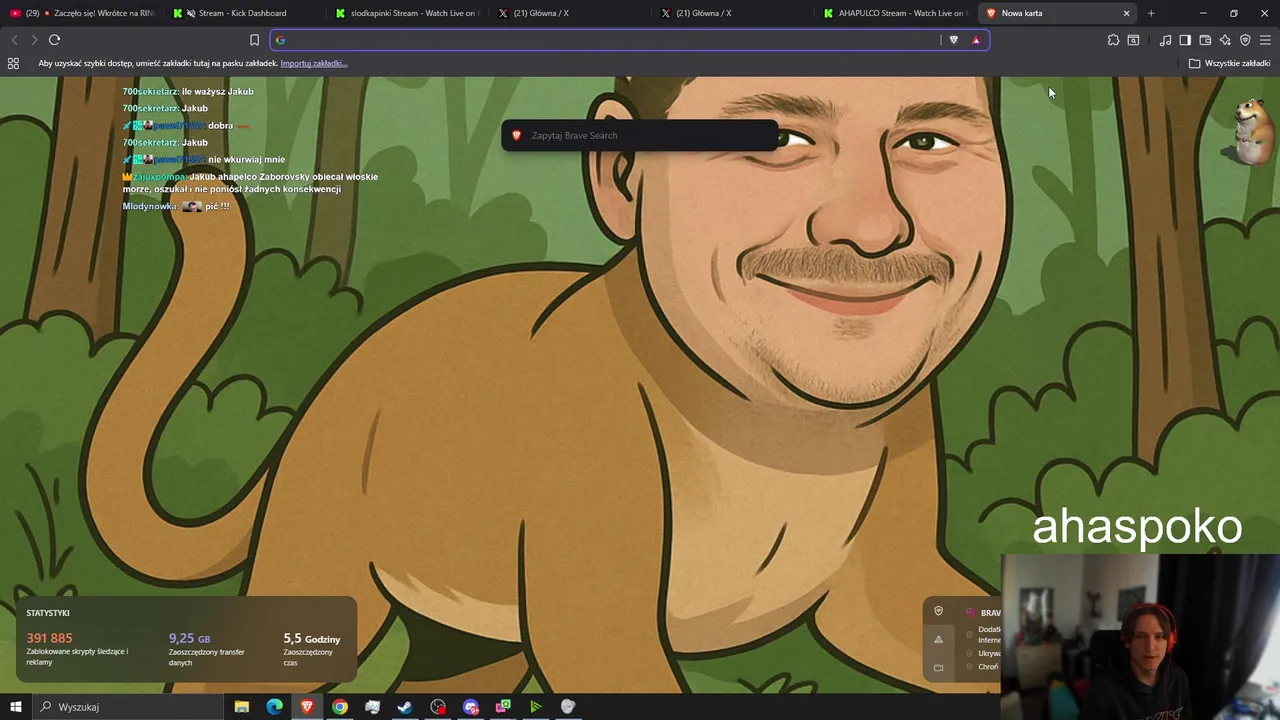Click the 391 885 blocked trackers count
This screenshot has height=720, width=1280.
click(x=49, y=638)
